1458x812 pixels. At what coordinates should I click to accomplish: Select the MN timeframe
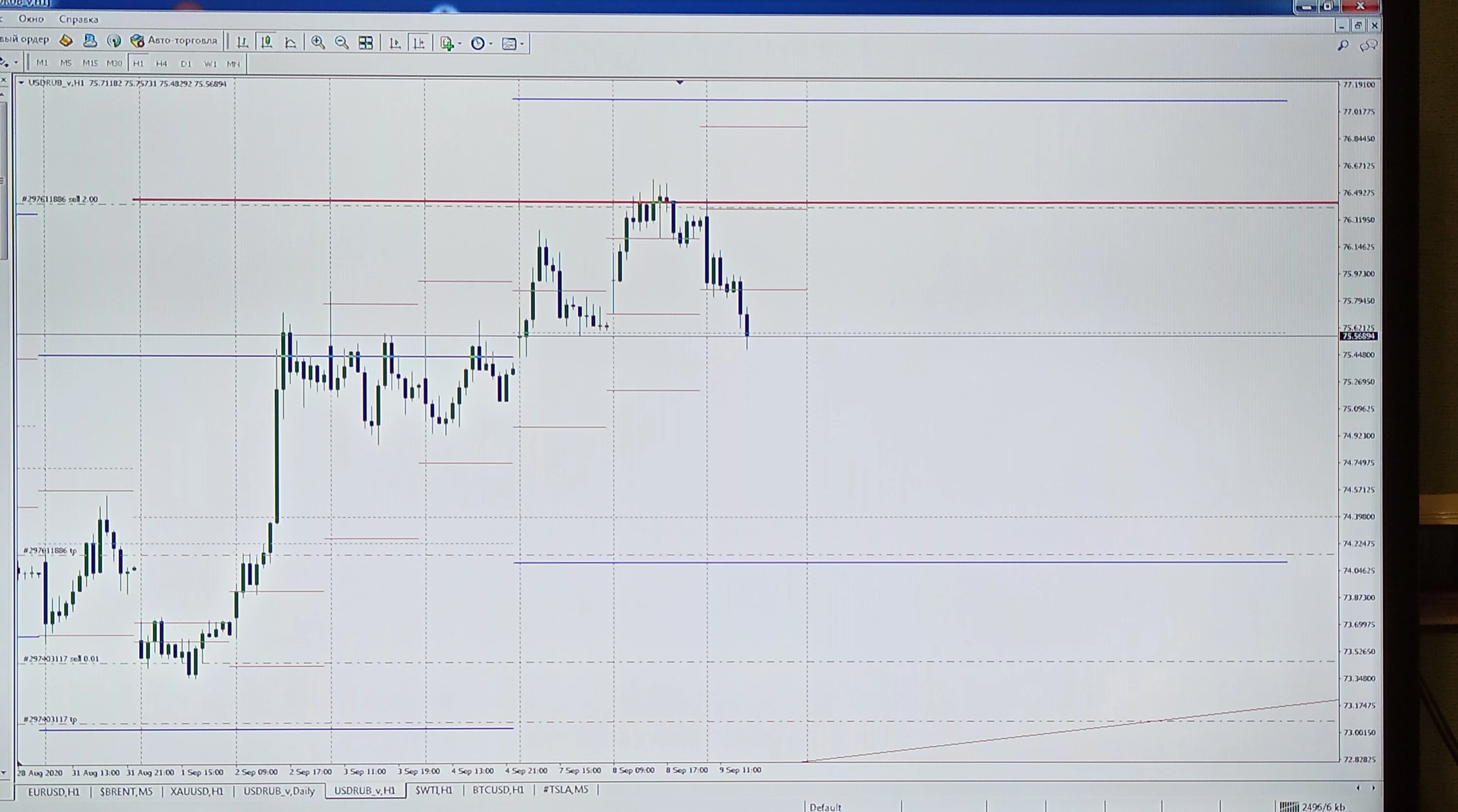coord(233,64)
